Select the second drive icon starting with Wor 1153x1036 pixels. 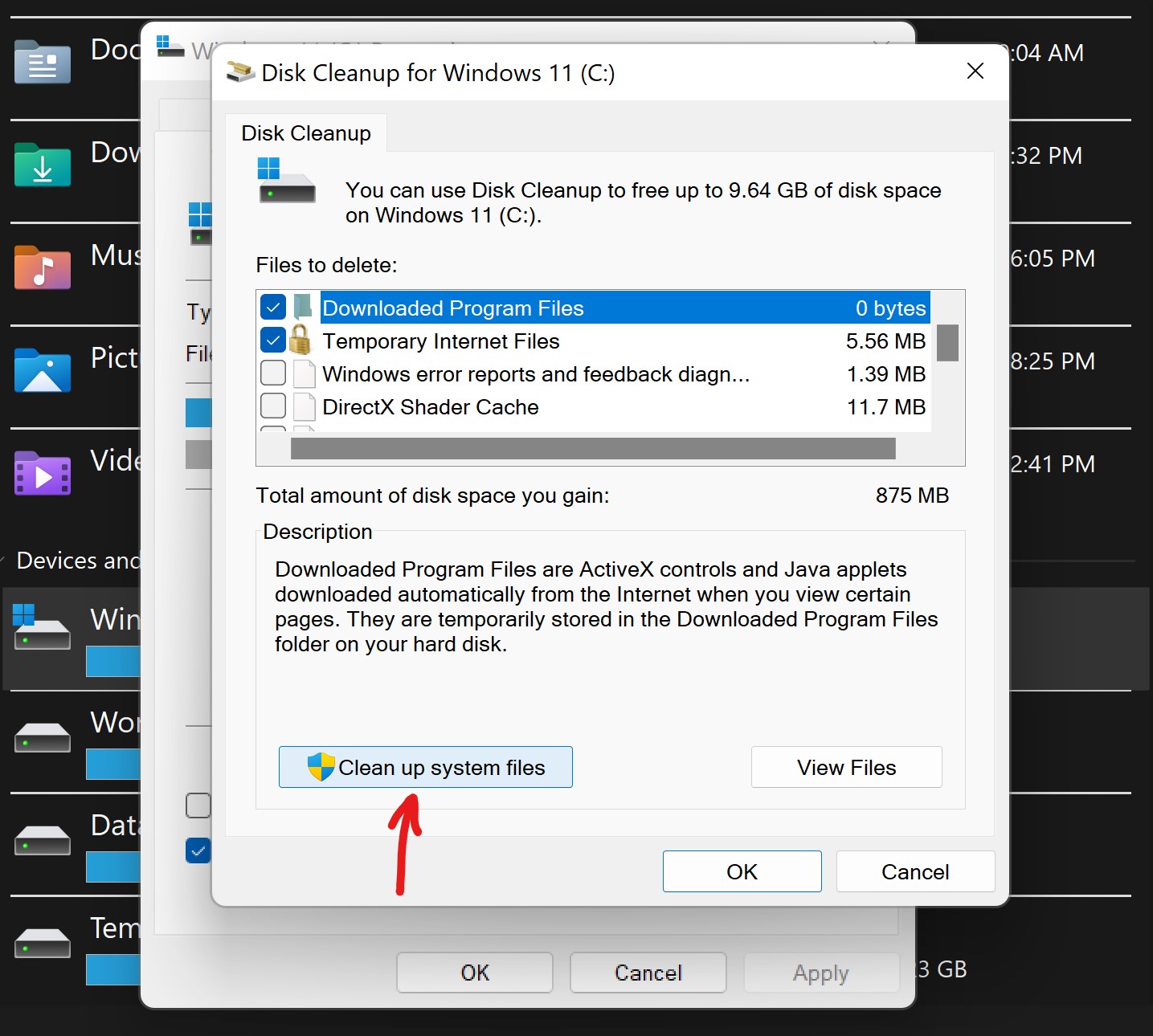(43, 737)
